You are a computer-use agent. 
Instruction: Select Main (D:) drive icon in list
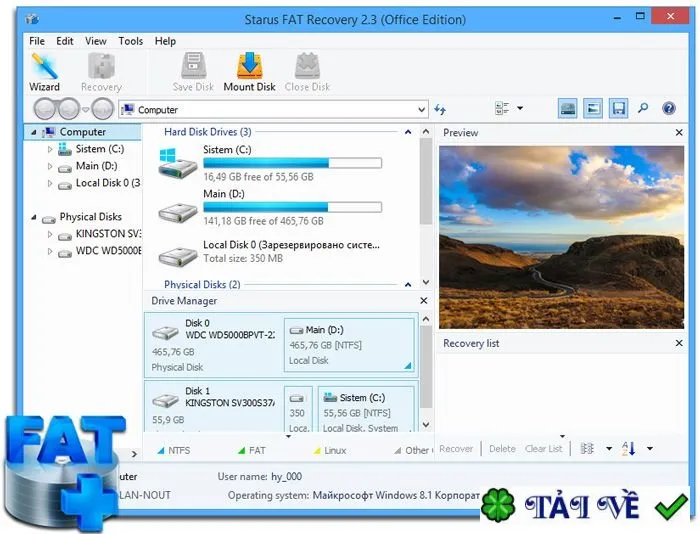tap(178, 212)
